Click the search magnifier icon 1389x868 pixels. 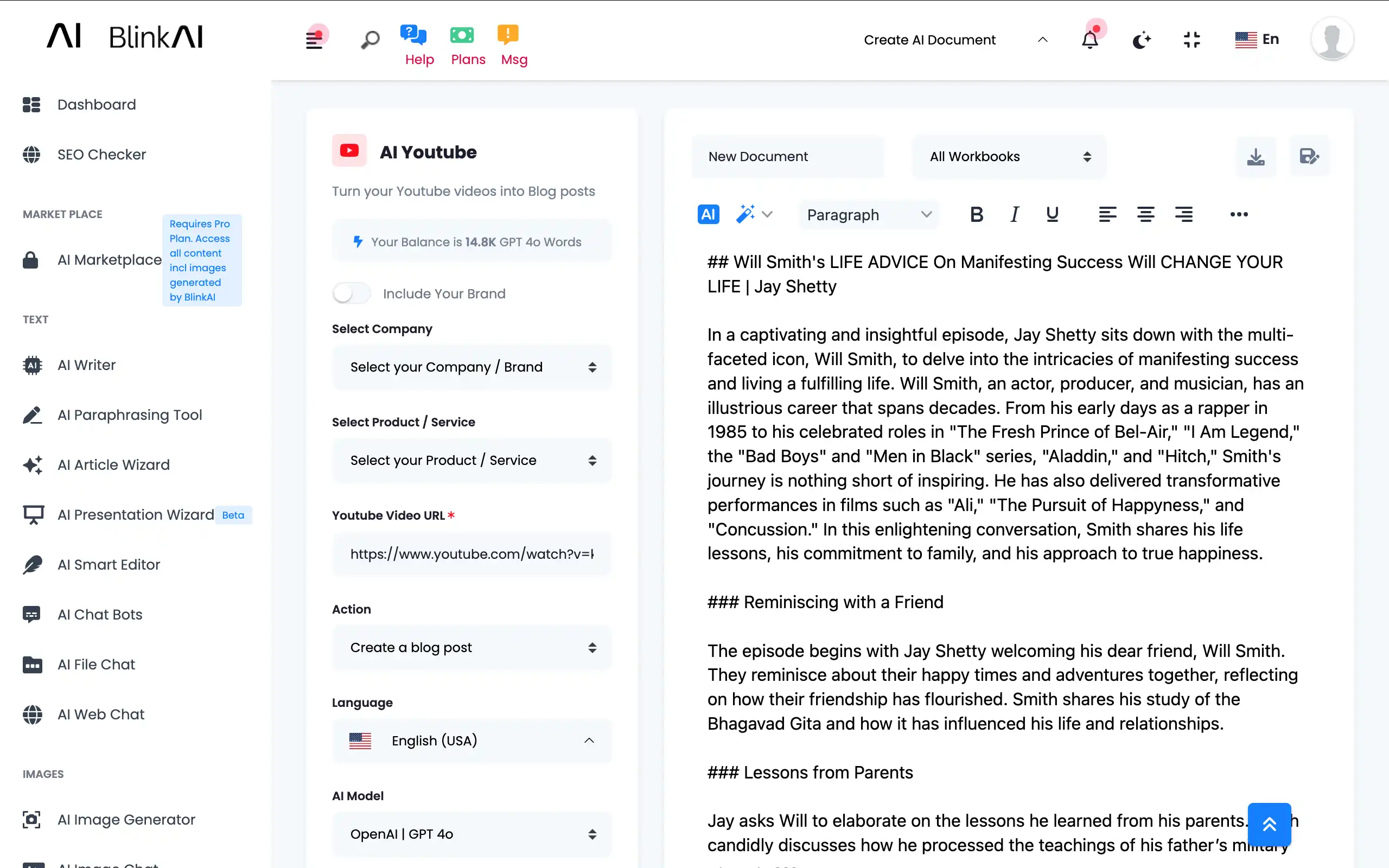click(x=370, y=40)
